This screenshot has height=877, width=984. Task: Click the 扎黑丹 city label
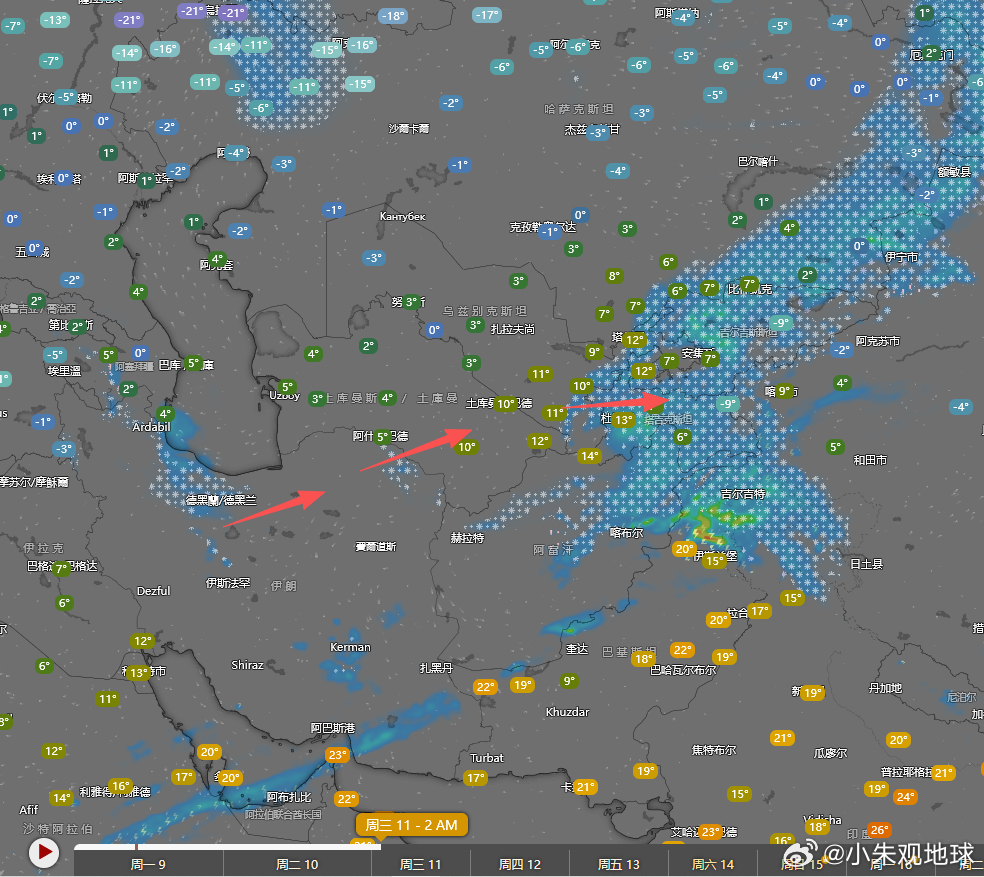(436, 668)
